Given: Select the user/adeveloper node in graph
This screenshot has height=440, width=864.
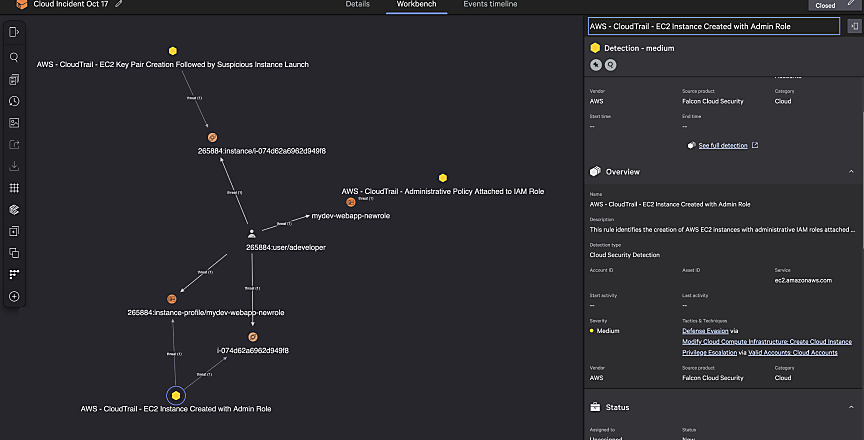Looking at the screenshot, I should pyautogui.click(x=251, y=233).
